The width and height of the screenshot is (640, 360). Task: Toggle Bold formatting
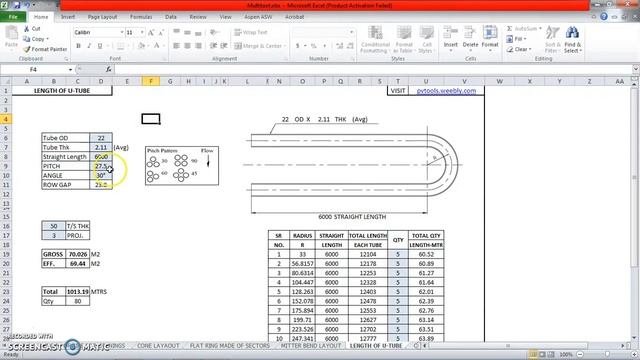78,46
